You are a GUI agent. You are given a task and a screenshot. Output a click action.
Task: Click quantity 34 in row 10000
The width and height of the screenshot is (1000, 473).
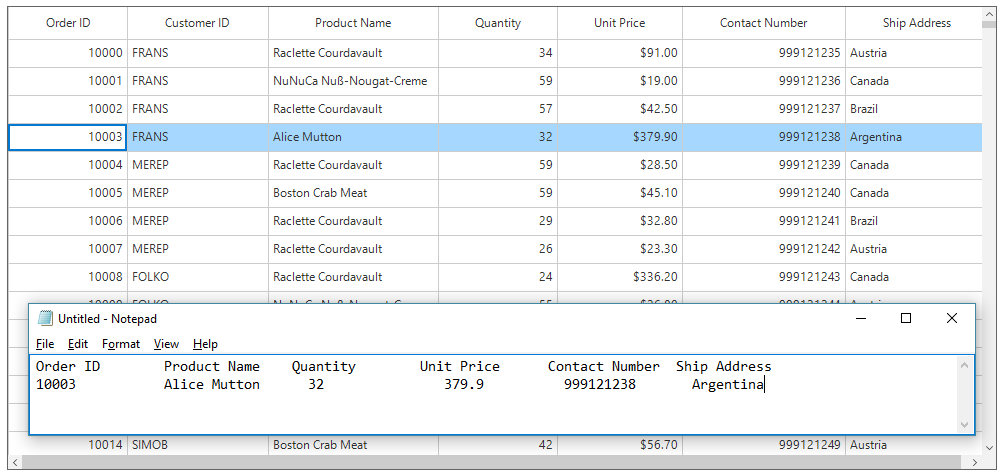click(498, 53)
